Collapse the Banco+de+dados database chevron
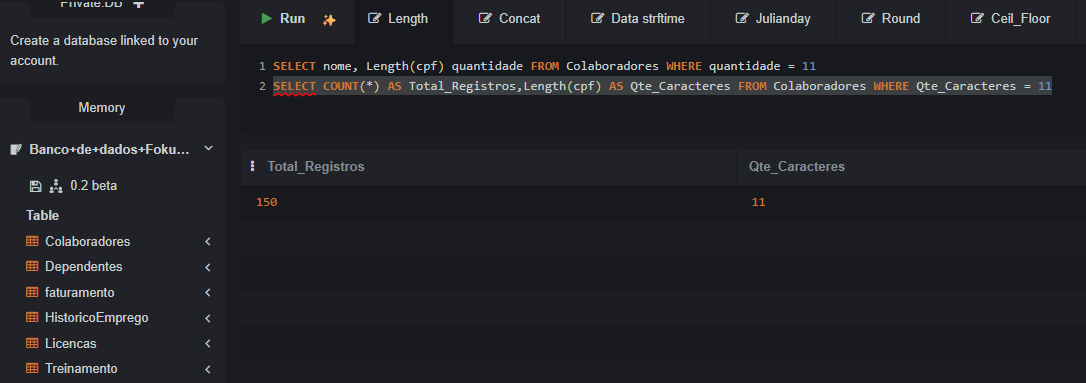The image size is (1086, 383). (x=208, y=148)
